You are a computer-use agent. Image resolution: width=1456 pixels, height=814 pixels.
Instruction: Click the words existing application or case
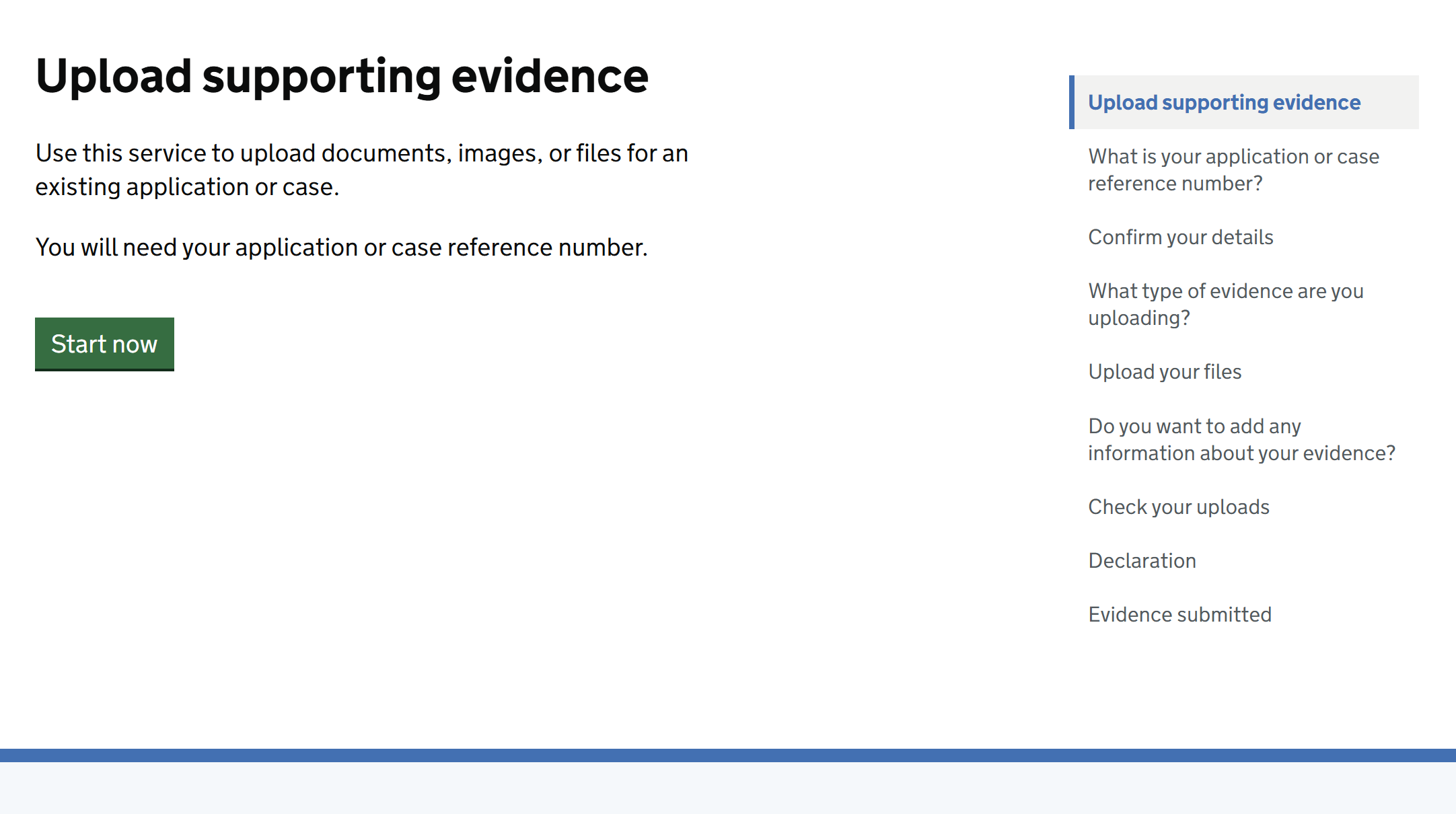coord(187,187)
